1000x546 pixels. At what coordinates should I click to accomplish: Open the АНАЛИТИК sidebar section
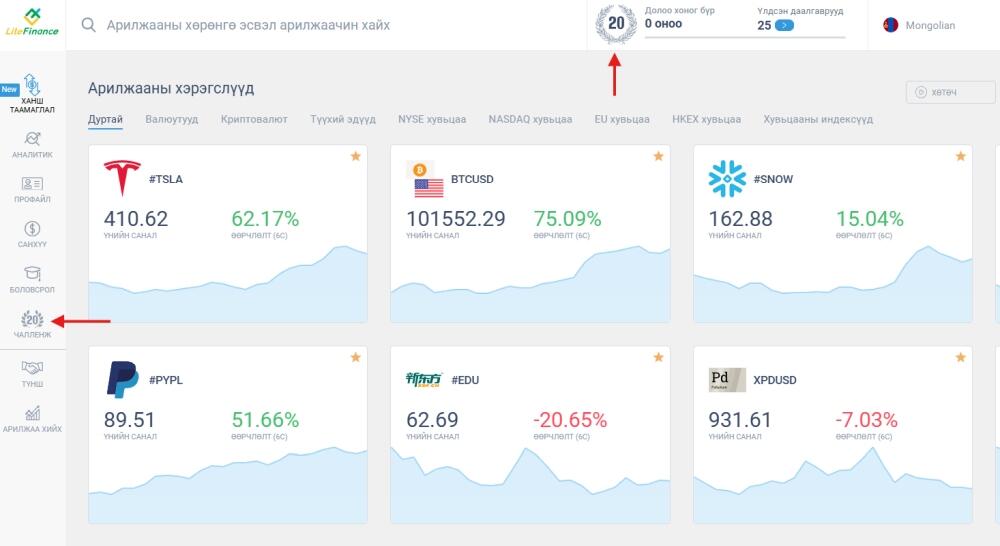pyautogui.click(x=32, y=145)
